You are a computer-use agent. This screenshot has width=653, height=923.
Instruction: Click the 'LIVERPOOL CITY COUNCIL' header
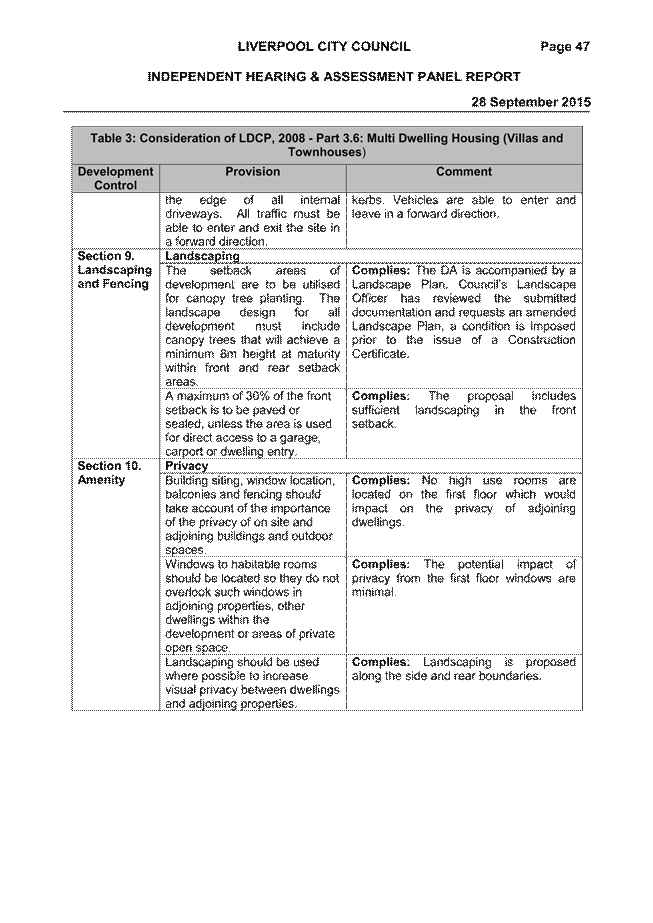[324, 47]
